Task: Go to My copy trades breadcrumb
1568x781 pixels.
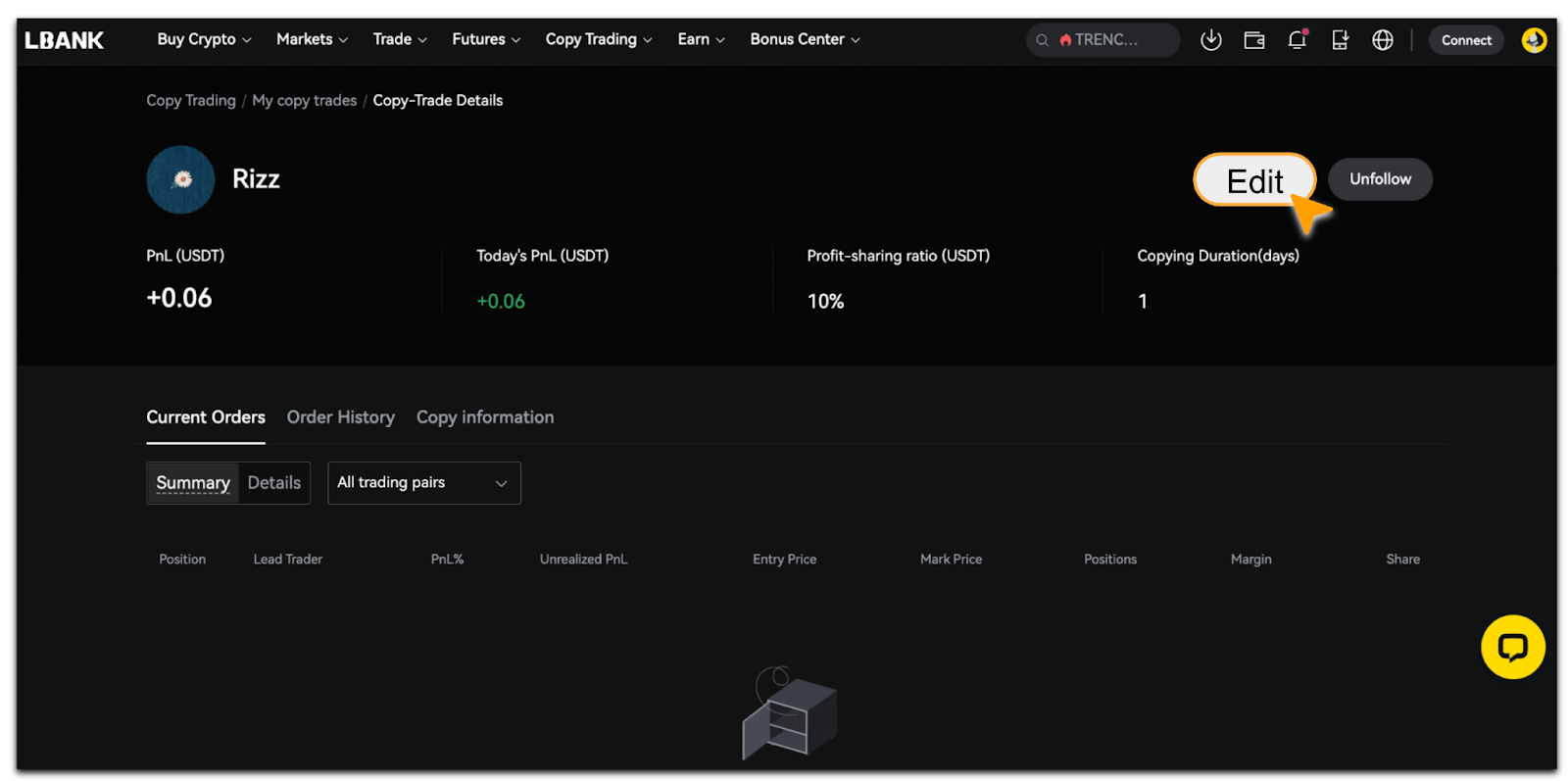Action: click(305, 101)
